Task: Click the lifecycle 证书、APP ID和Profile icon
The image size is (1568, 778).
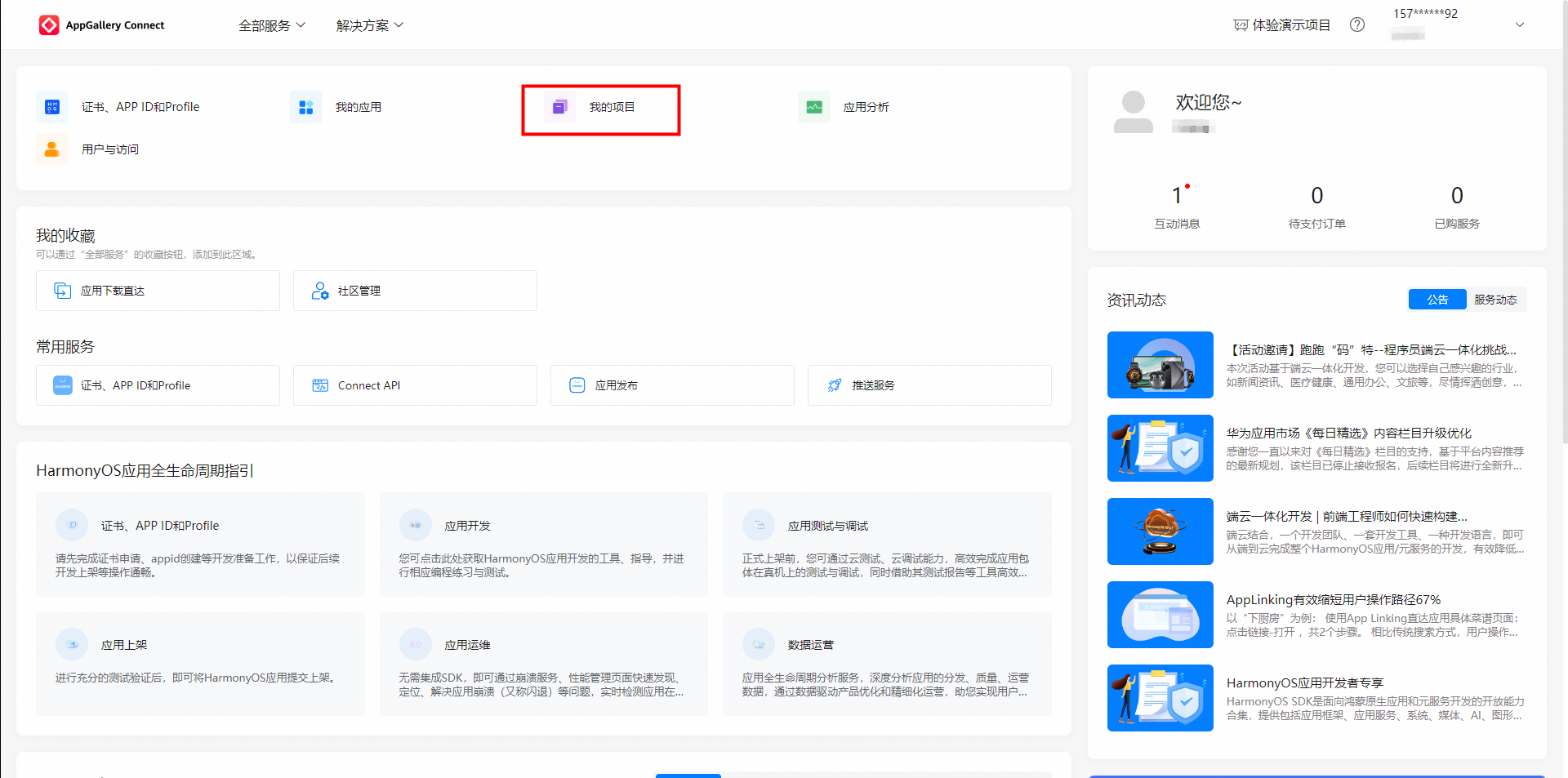Action: pos(72,525)
